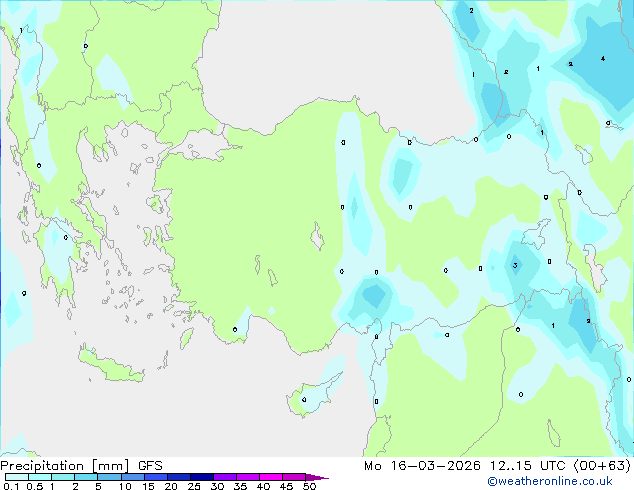Click the '3' precipitation value on map
The width and height of the screenshot is (634, 490).
(x=515, y=266)
